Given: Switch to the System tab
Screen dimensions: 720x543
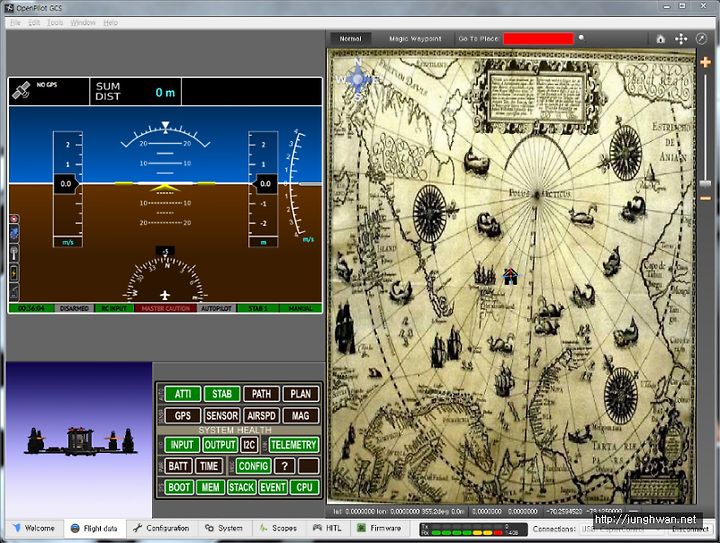Looking at the screenshot, I should point(224,528).
